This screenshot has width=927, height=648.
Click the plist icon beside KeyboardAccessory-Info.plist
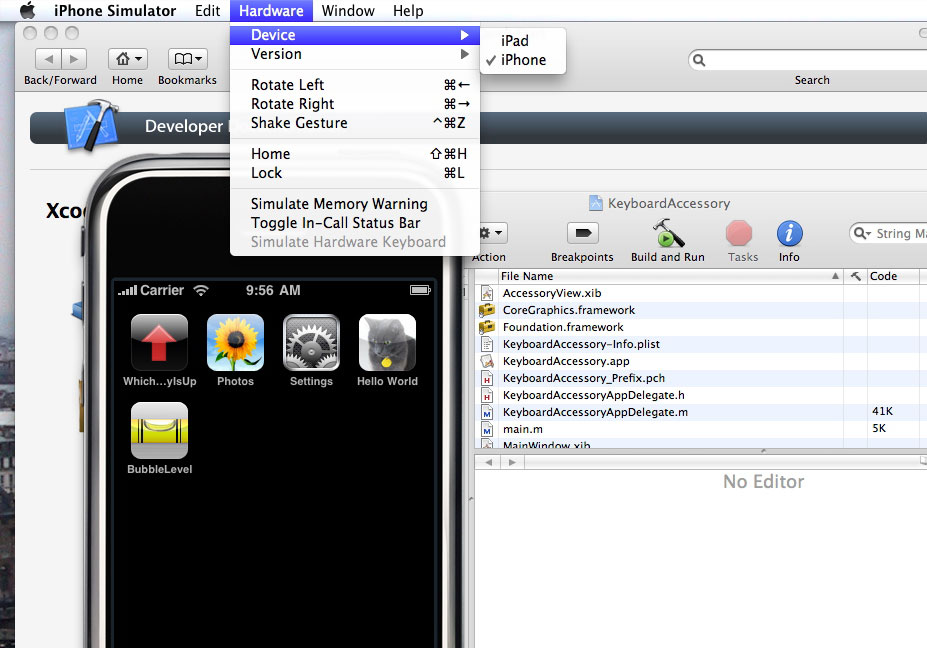click(487, 344)
